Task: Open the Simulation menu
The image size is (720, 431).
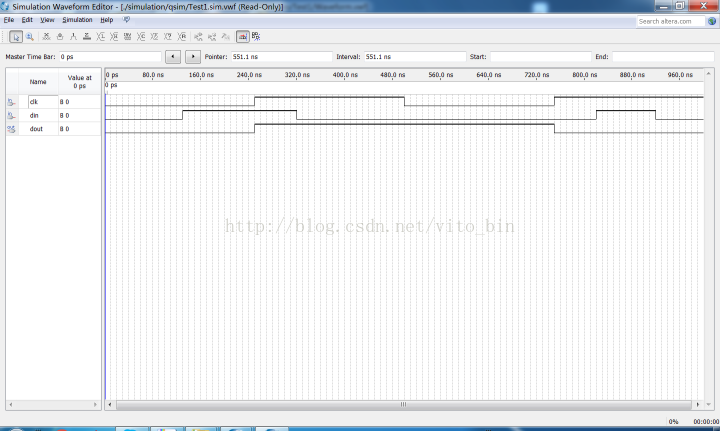Action: pyautogui.click(x=77, y=20)
